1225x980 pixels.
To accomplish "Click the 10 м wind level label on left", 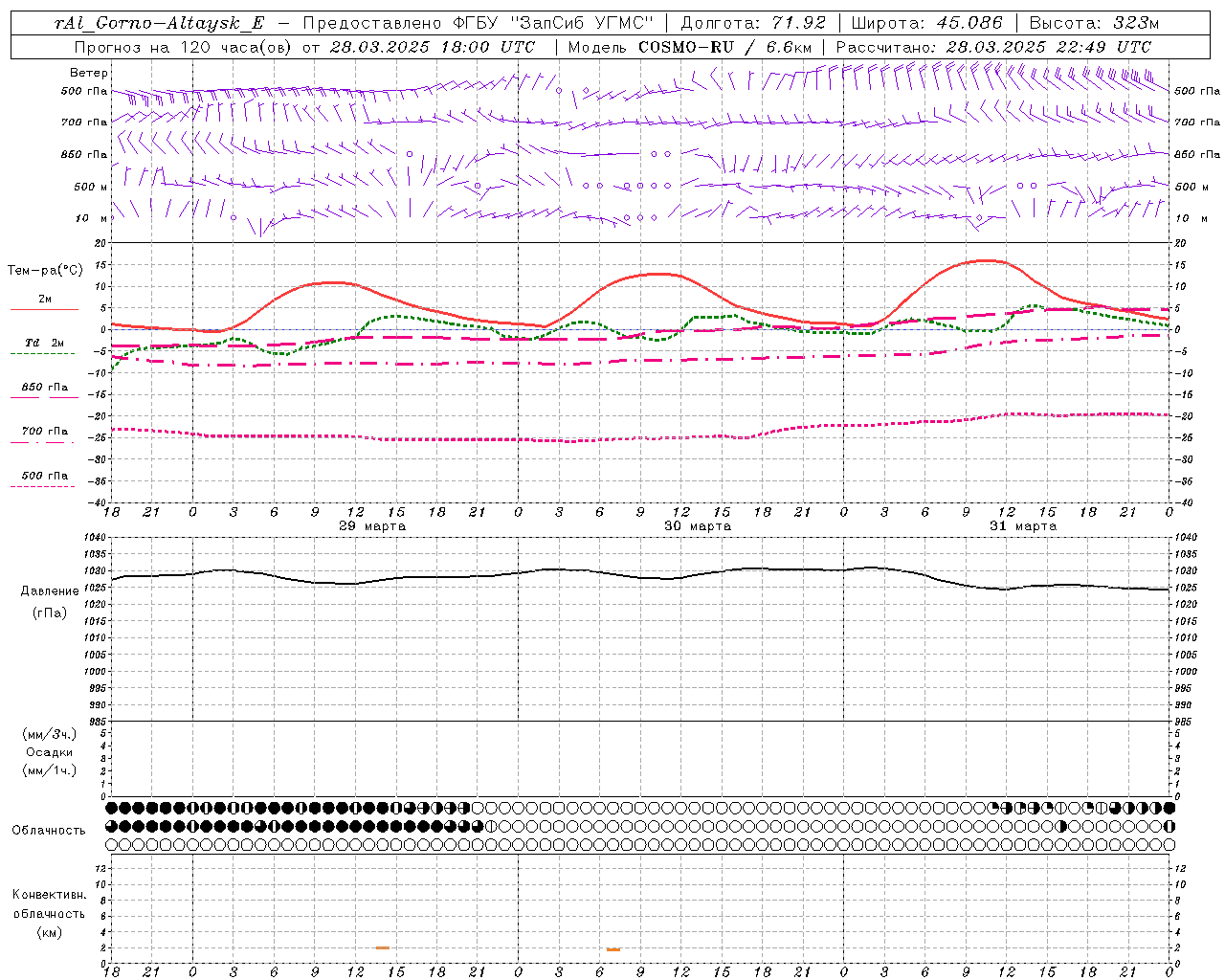I will tap(92, 218).
